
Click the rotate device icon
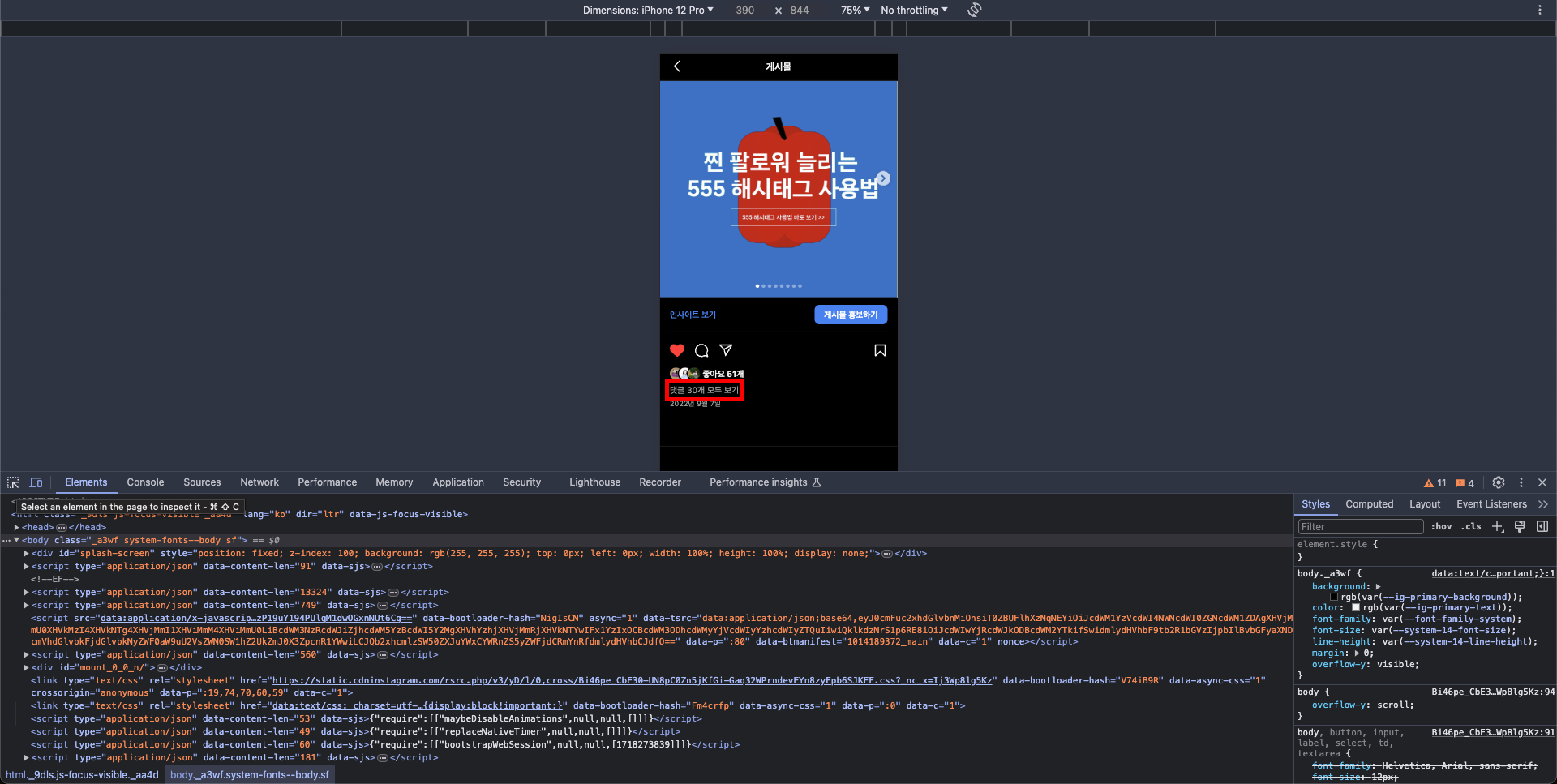point(975,10)
